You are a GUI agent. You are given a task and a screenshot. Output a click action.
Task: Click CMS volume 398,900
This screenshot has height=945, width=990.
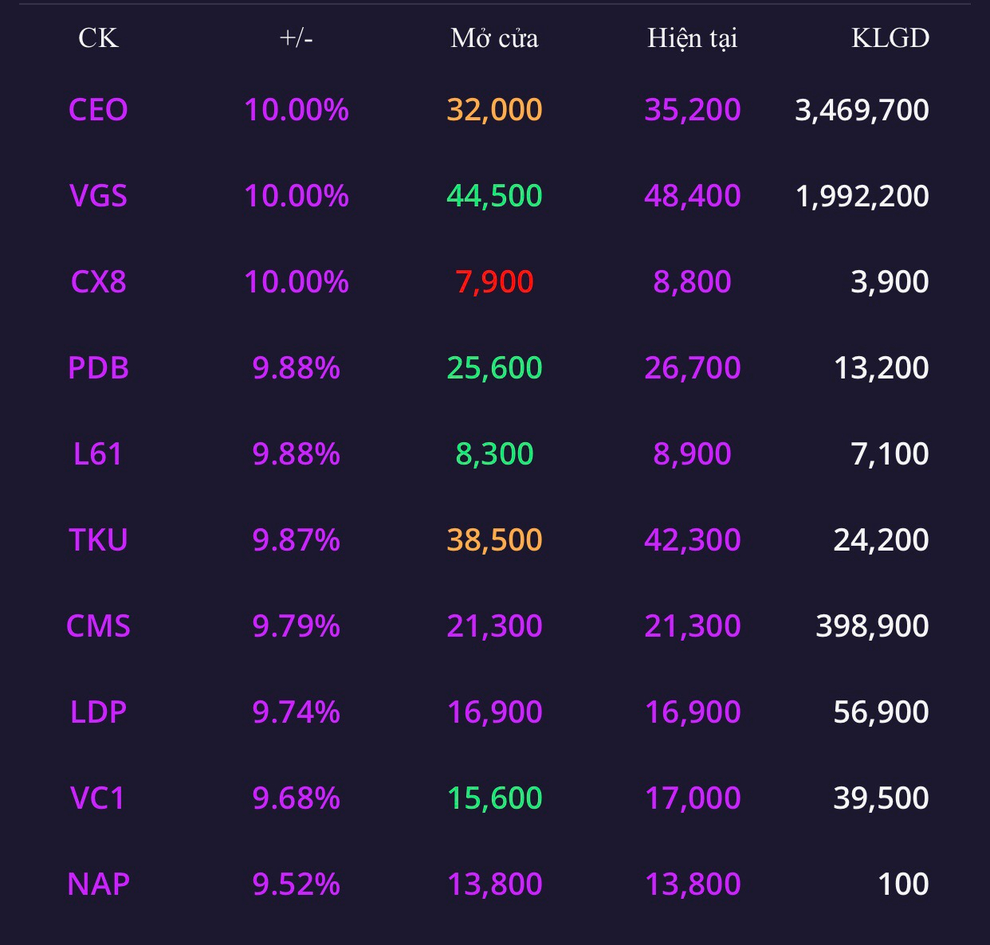coord(872,626)
